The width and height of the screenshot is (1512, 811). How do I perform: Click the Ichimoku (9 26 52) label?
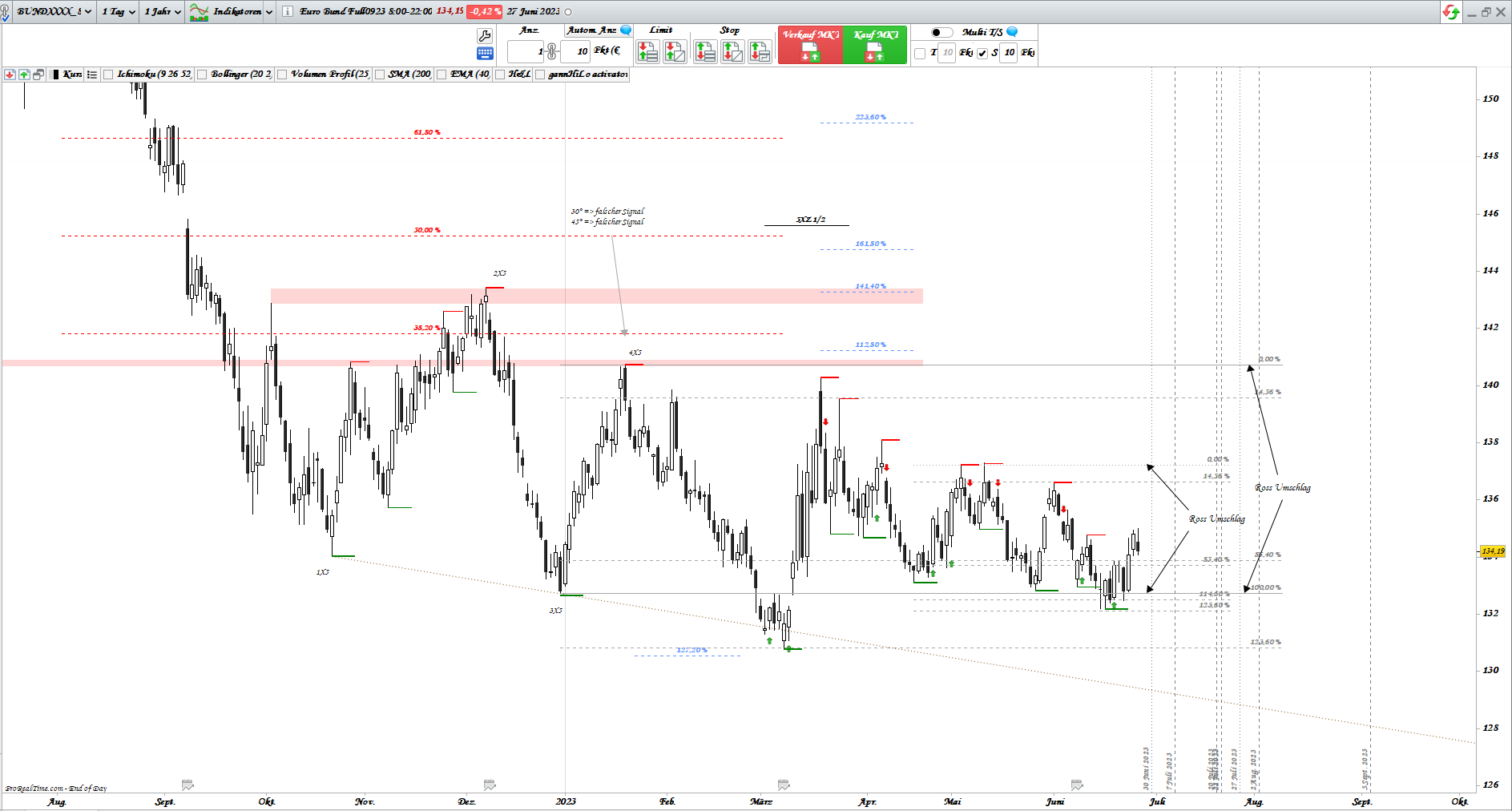click(154, 75)
